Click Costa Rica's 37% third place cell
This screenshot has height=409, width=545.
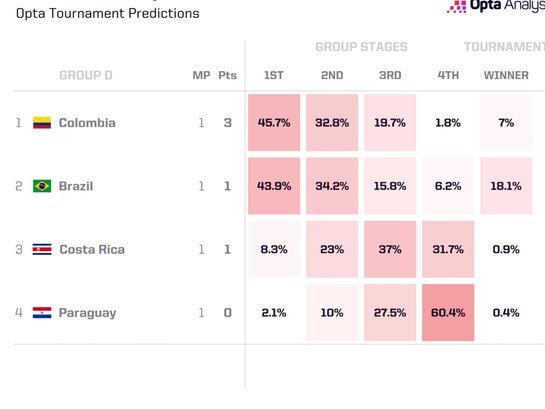390,249
